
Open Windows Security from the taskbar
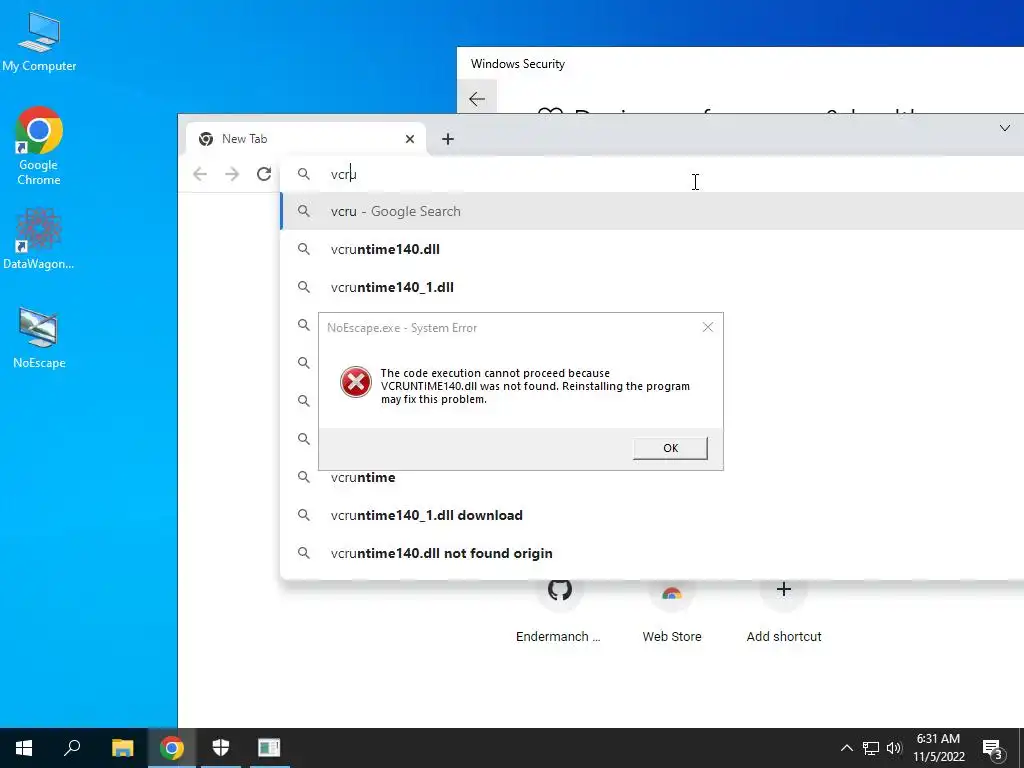221,748
